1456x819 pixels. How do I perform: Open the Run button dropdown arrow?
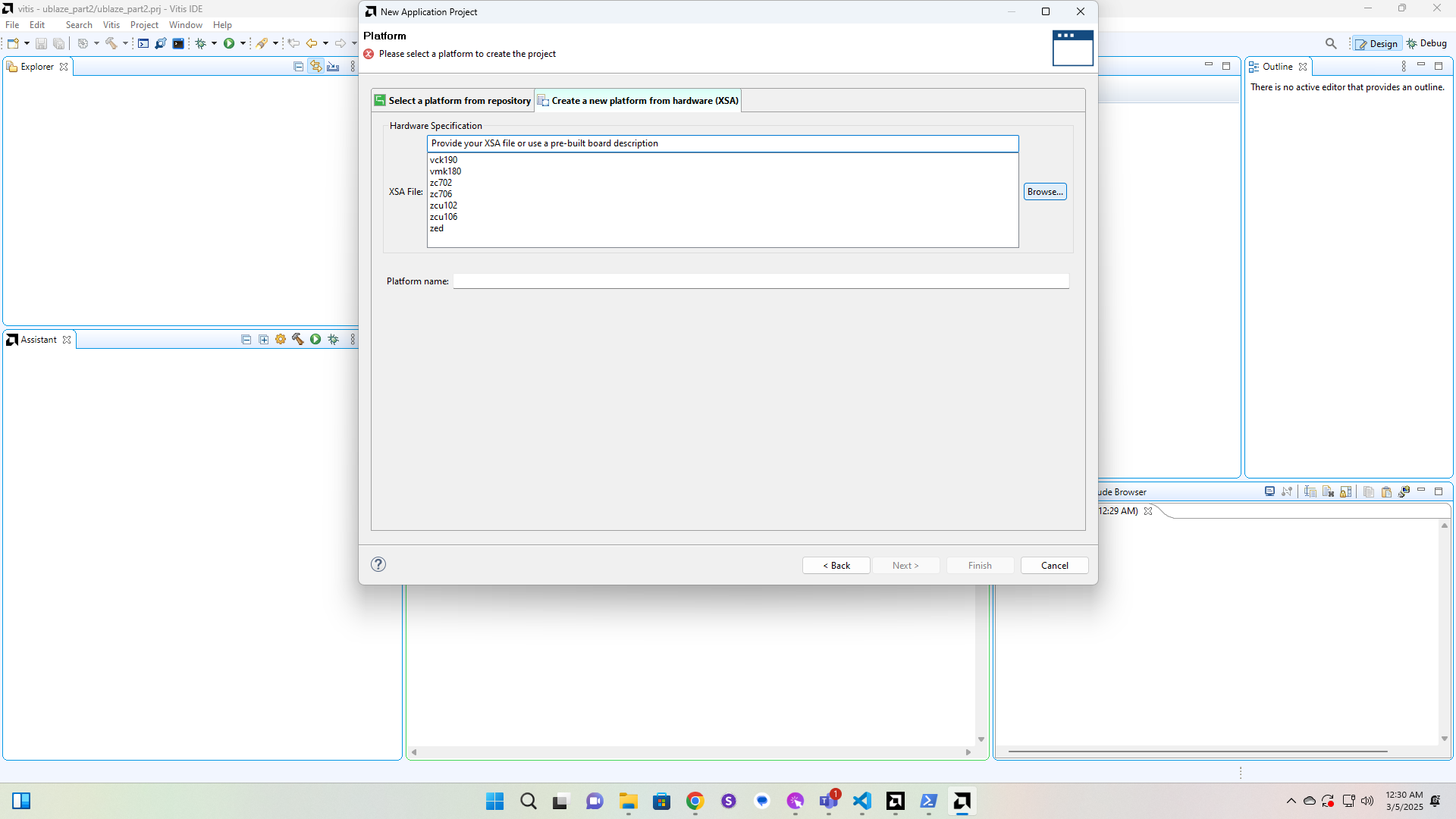click(x=243, y=43)
